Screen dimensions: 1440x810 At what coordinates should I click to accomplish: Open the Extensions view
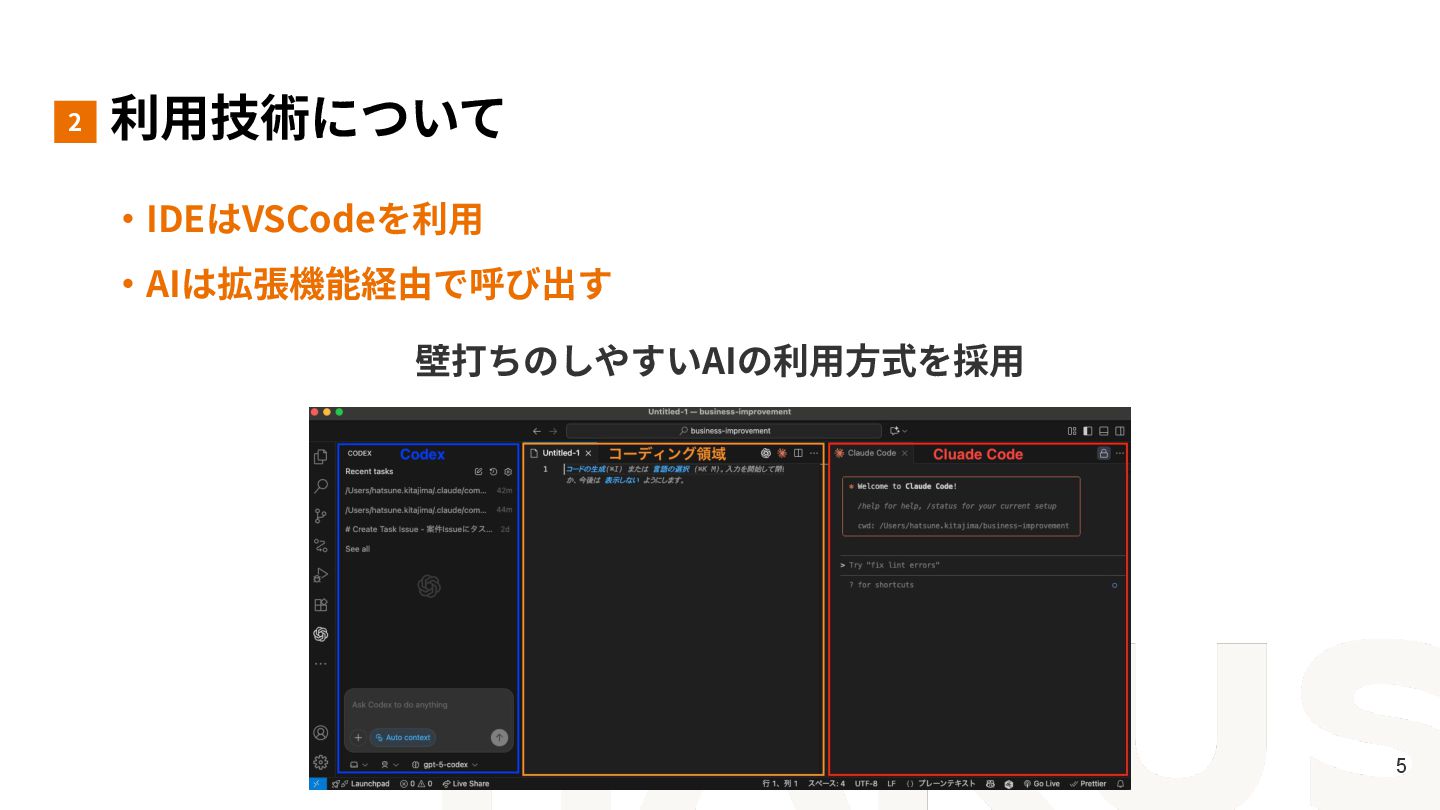pos(320,605)
